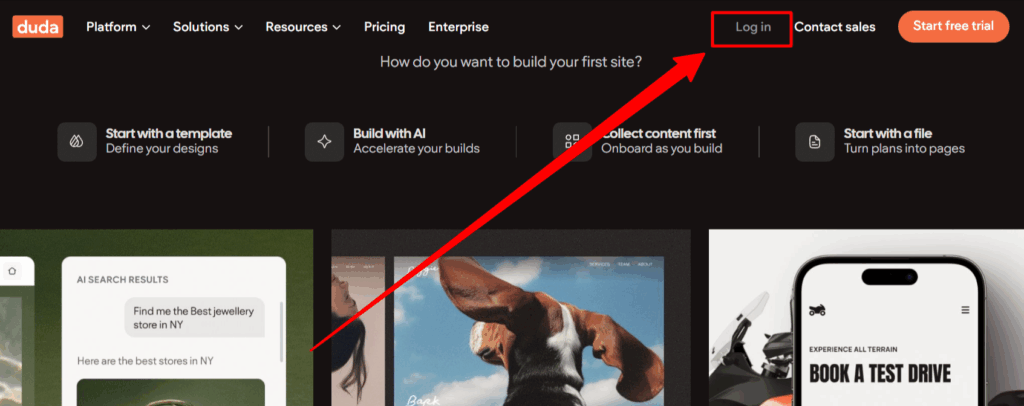Tap the hamburger menu in phone mockup

click(x=965, y=310)
